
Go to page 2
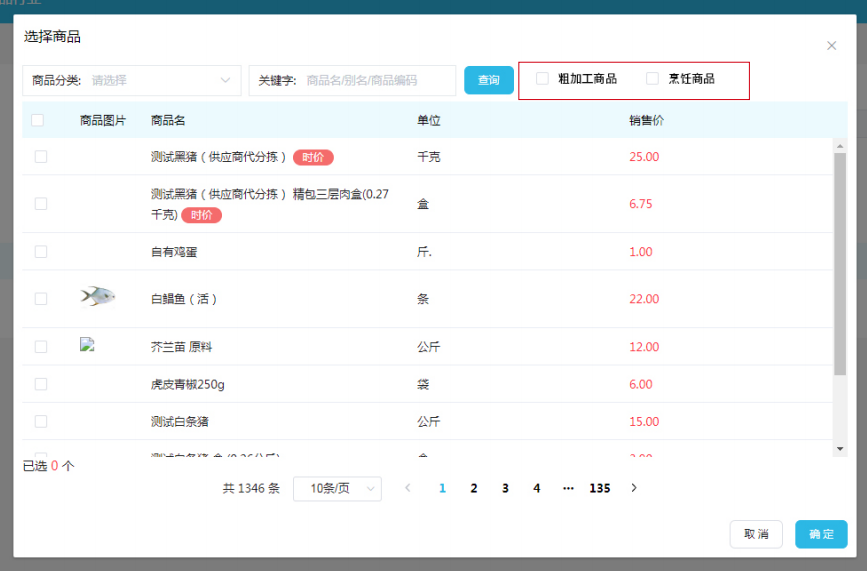tap(474, 489)
